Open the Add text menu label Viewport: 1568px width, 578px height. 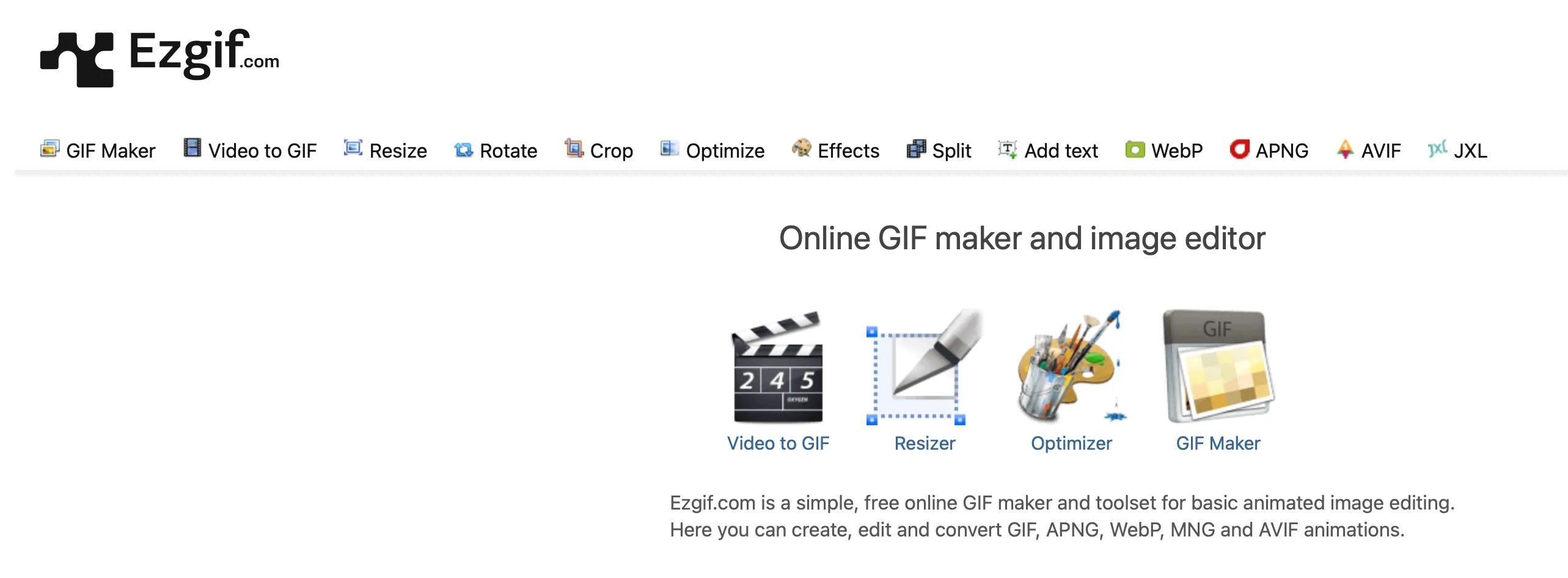1061,151
